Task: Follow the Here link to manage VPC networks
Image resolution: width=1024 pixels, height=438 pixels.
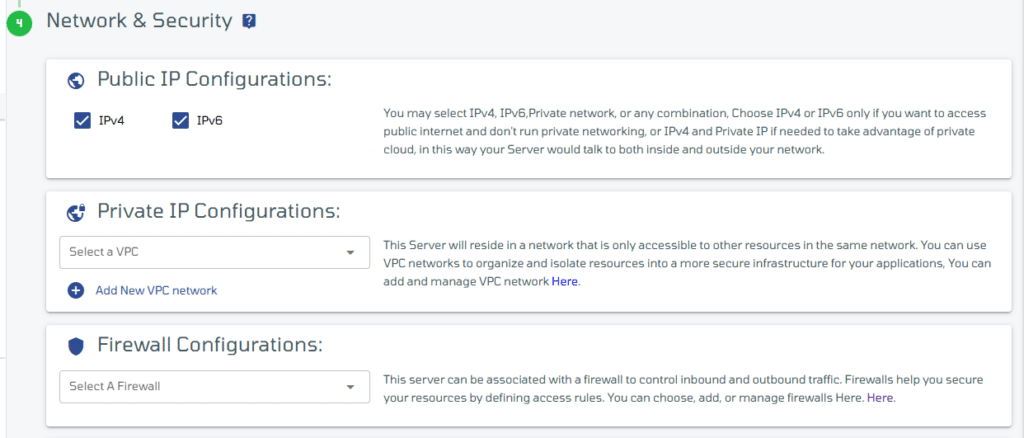Action: coord(564,283)
